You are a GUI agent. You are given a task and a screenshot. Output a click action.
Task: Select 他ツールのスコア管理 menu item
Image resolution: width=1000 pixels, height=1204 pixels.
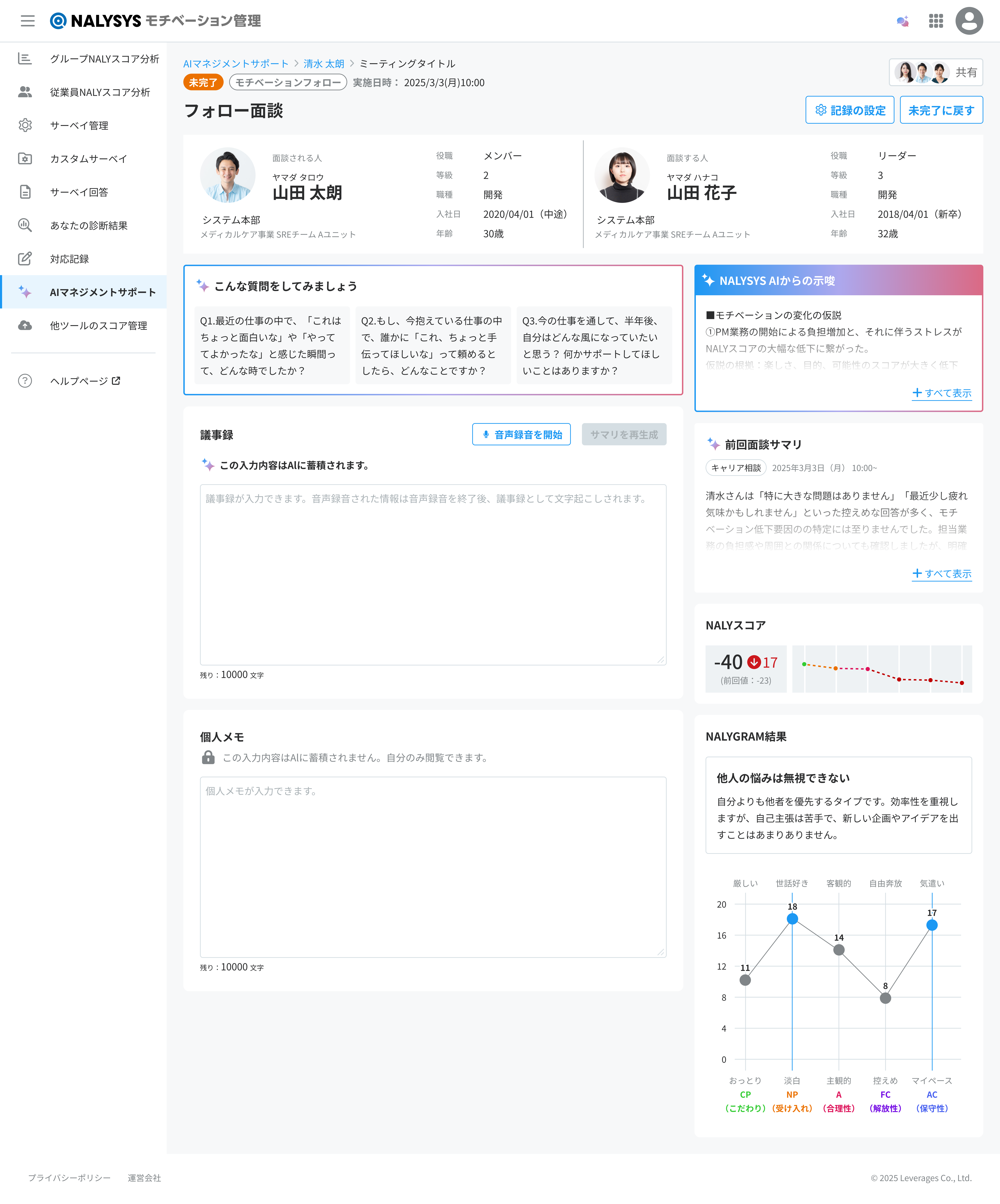[83, 325]
